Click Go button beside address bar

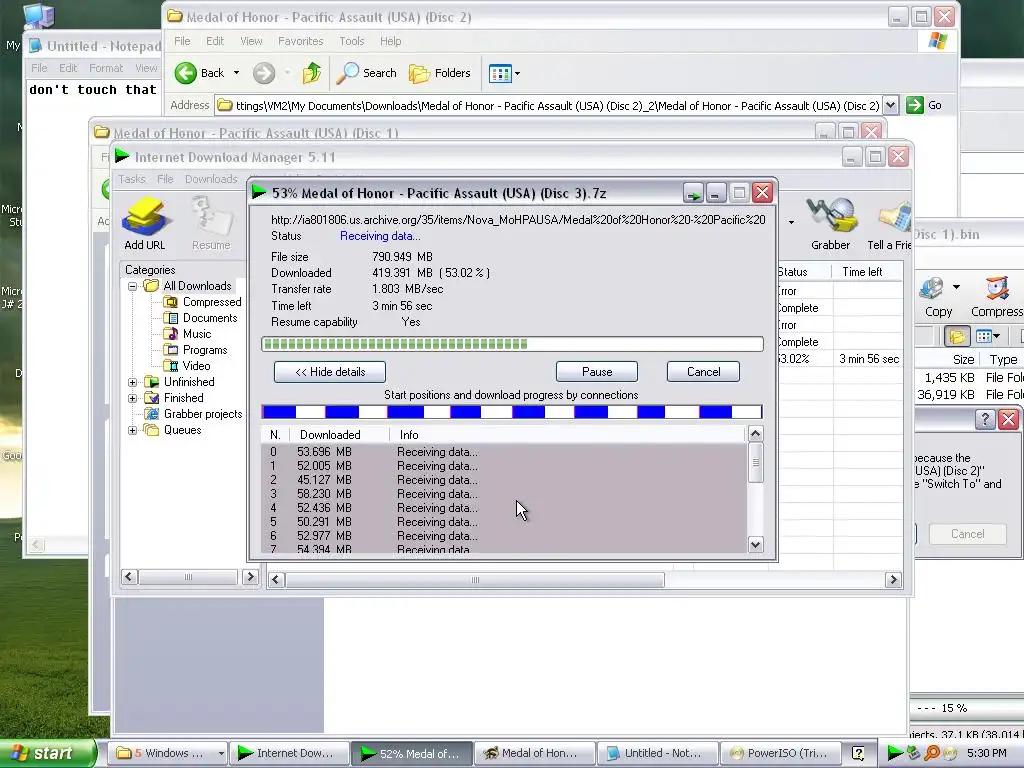(x=923, y=105)
